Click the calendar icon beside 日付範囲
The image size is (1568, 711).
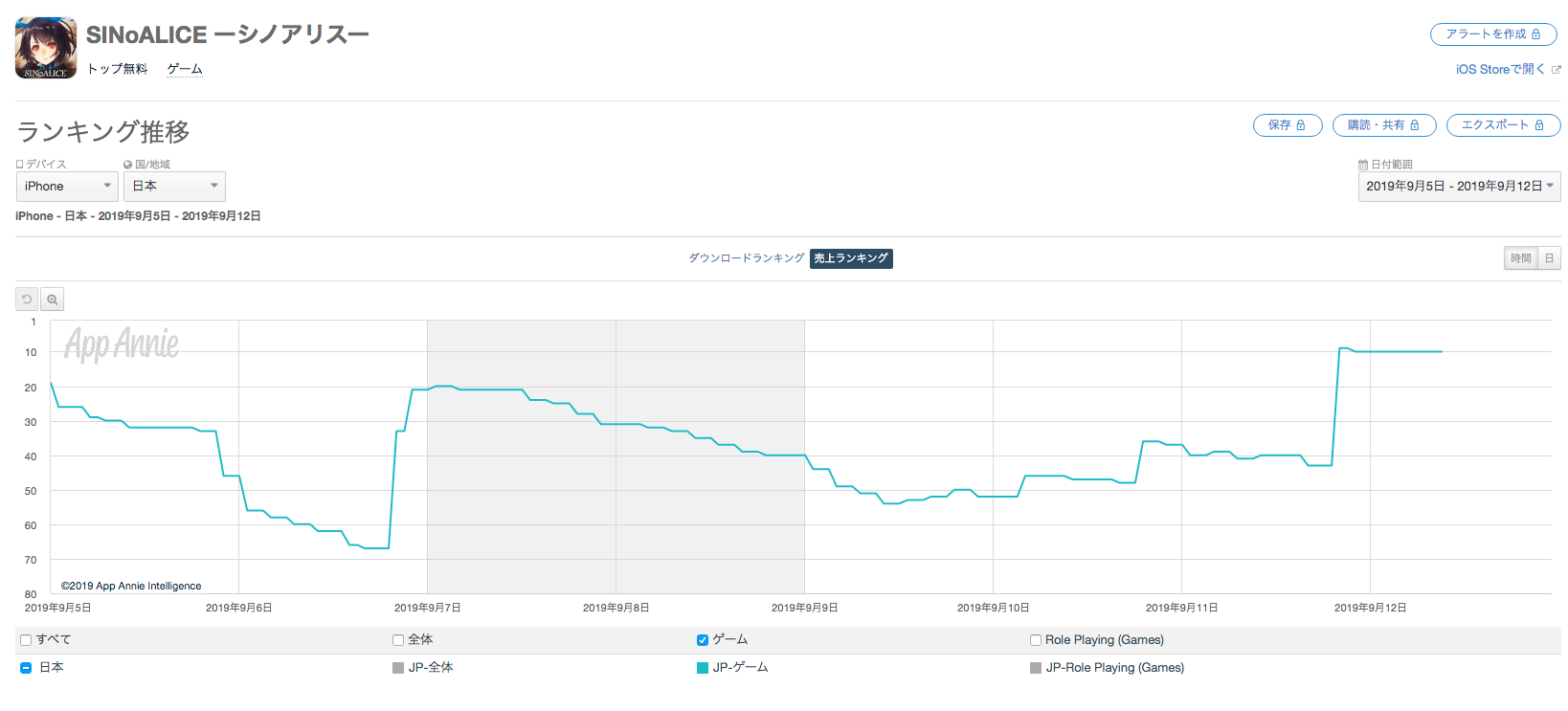[x=1363, y=165]
